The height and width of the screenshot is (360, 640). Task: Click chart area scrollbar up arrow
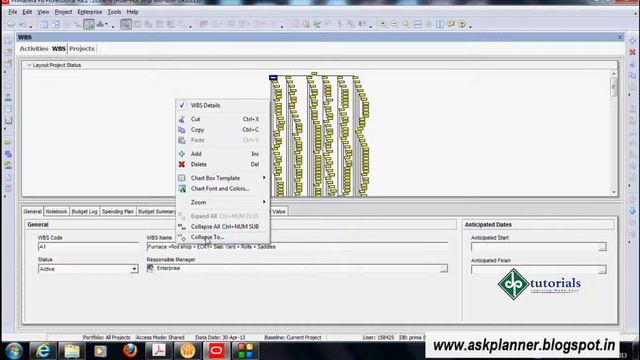[613, 73]
